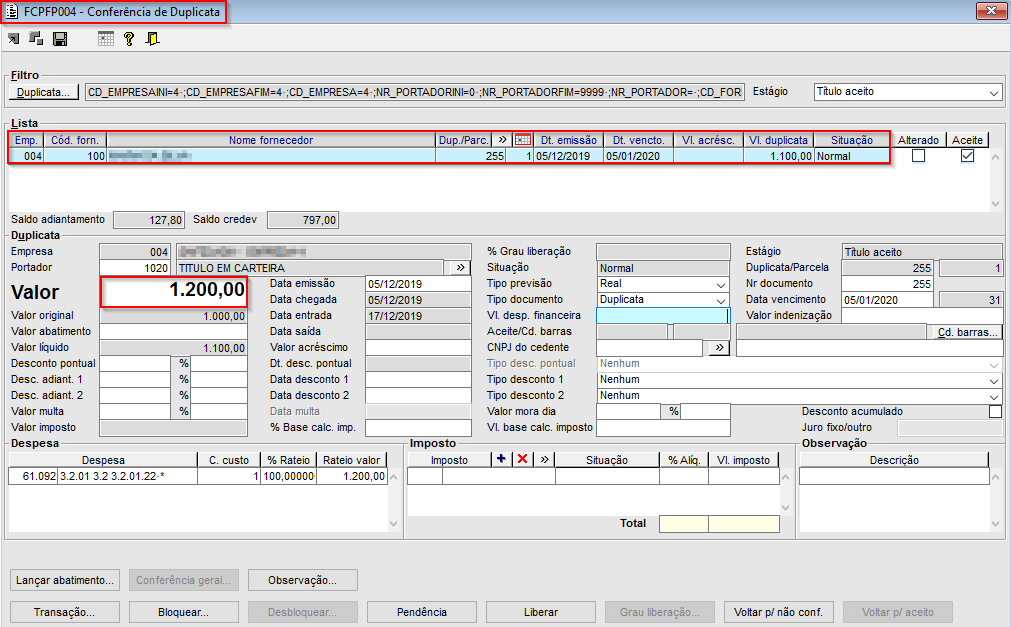The image size is (1011, 627).
Task: Click the Observação grid scroll down arrow
Action: [996, 524]
